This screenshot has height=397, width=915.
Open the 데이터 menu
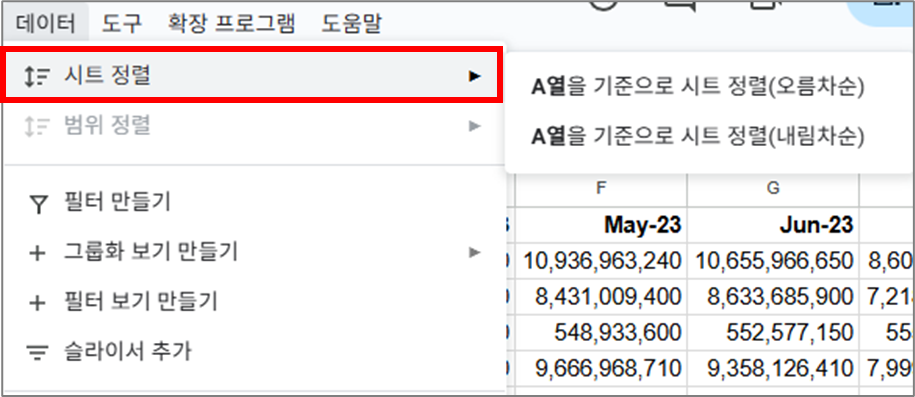click(46, 23)
